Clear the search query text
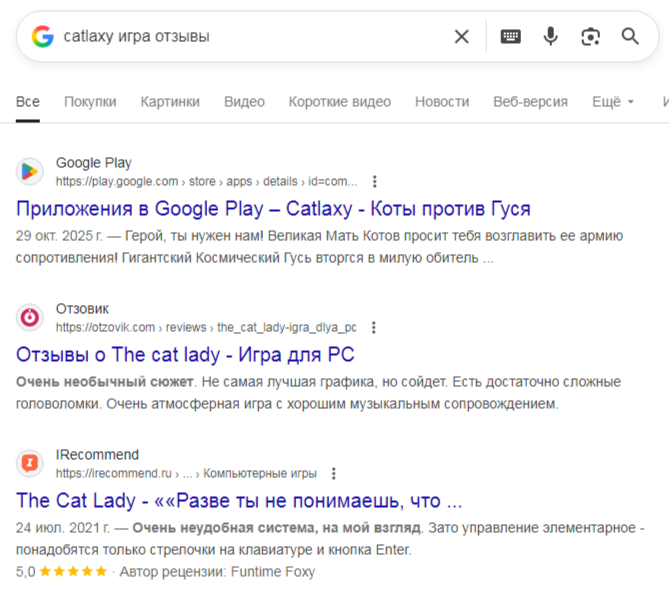Screen dimensions: 669x604 click(x=461, y=37)
